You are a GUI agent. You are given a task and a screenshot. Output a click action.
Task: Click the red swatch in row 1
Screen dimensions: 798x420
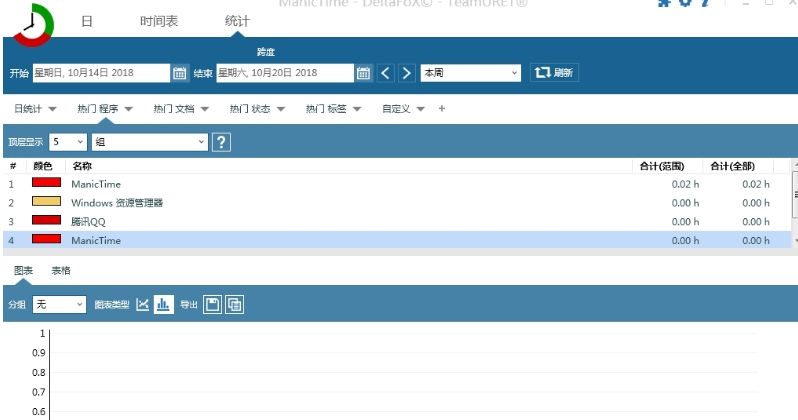(x=46, y=182)
